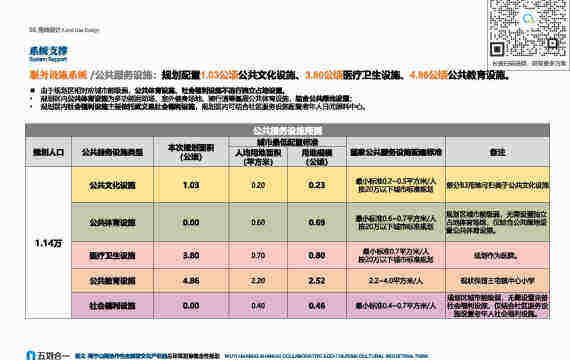570x360 pixels.
Task: Click the remark cell in 医疗卫生设施 row
Action: tap(497, 255)
